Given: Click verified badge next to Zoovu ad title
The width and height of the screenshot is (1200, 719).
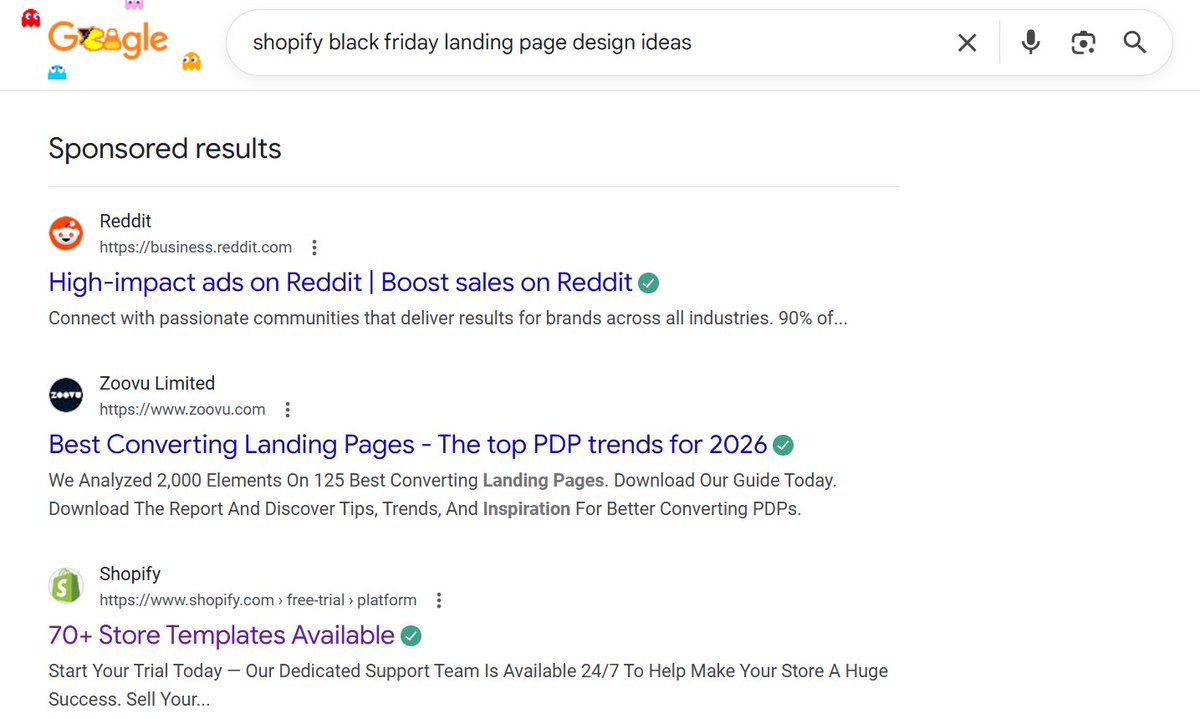Looking at the screenshot, I should click(783, 445).
